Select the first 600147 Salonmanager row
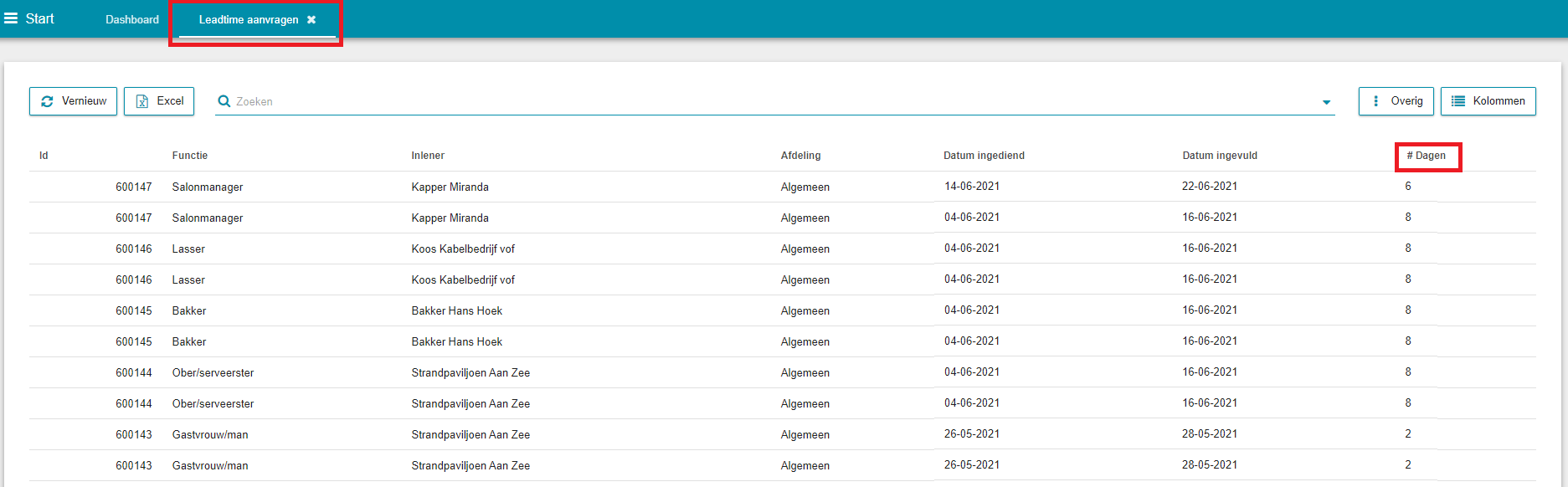Image resolution: width=1568 pixels, height=487 pixels. pos(782,187)
